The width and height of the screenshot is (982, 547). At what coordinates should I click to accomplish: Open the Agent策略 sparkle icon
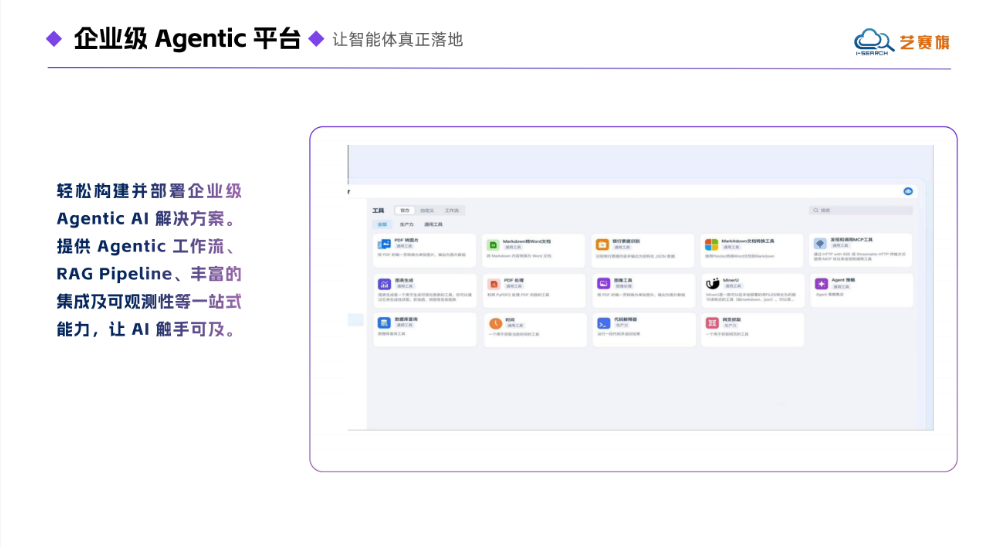(x=821, y=284)
